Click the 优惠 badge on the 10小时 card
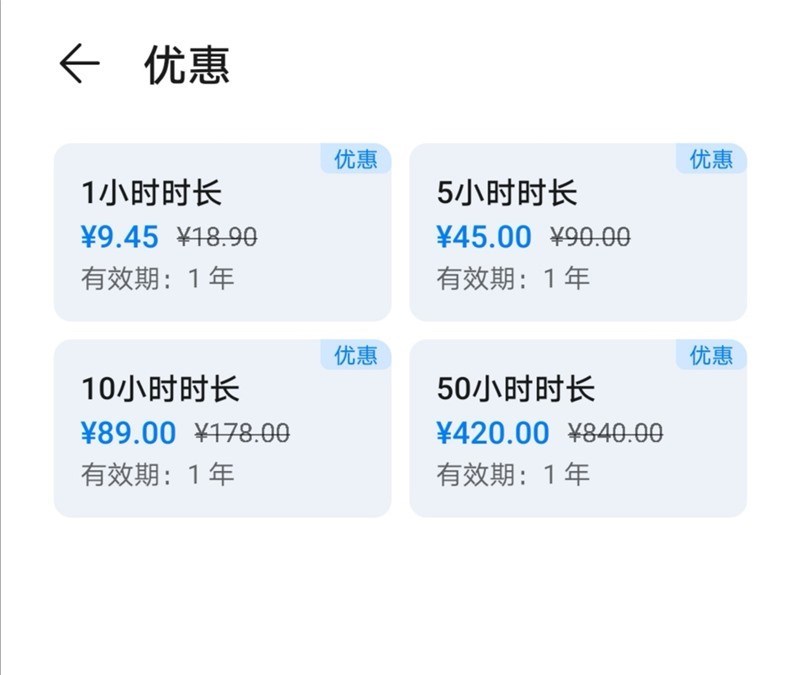Viewport: 800px width, 675px height. coord(356,355)
